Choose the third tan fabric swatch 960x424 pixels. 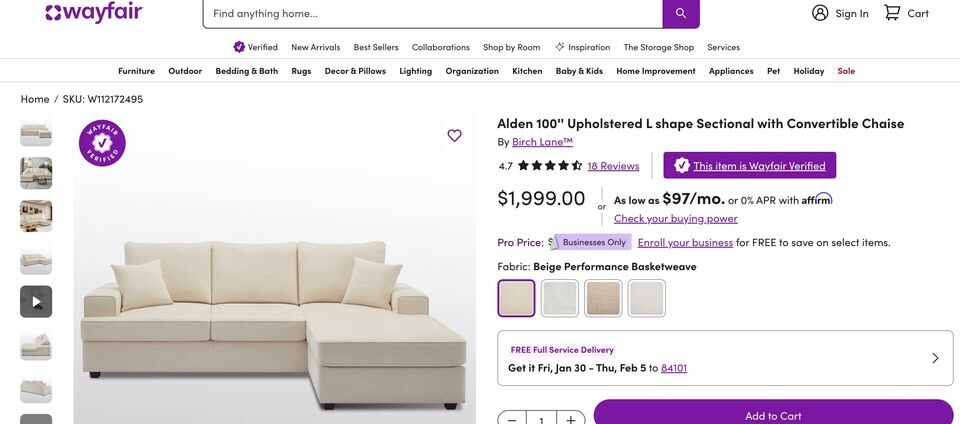click(x=603, y=298)
